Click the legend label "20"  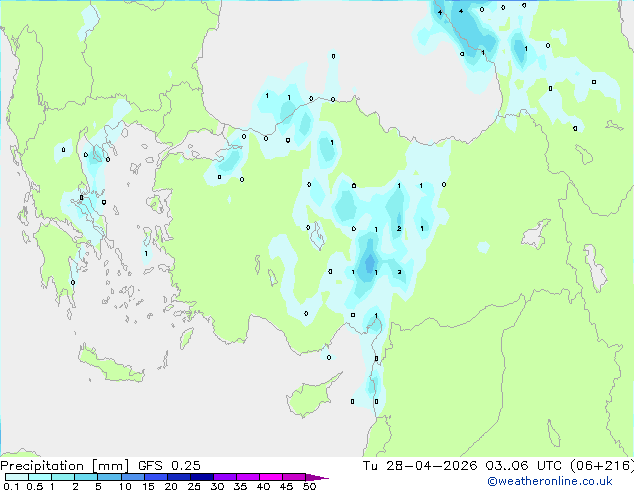click(171, 486)
